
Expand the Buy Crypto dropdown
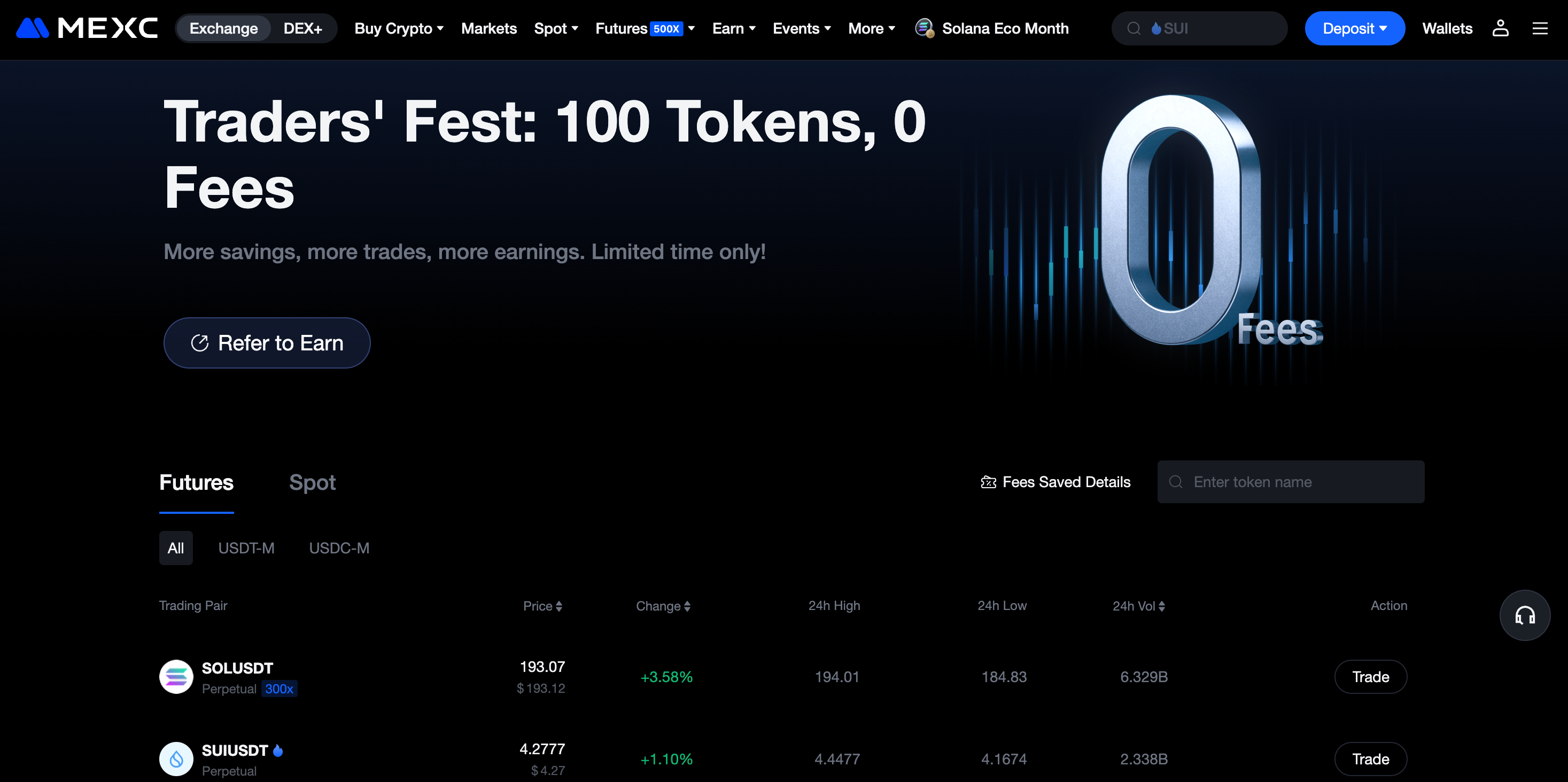399,28
